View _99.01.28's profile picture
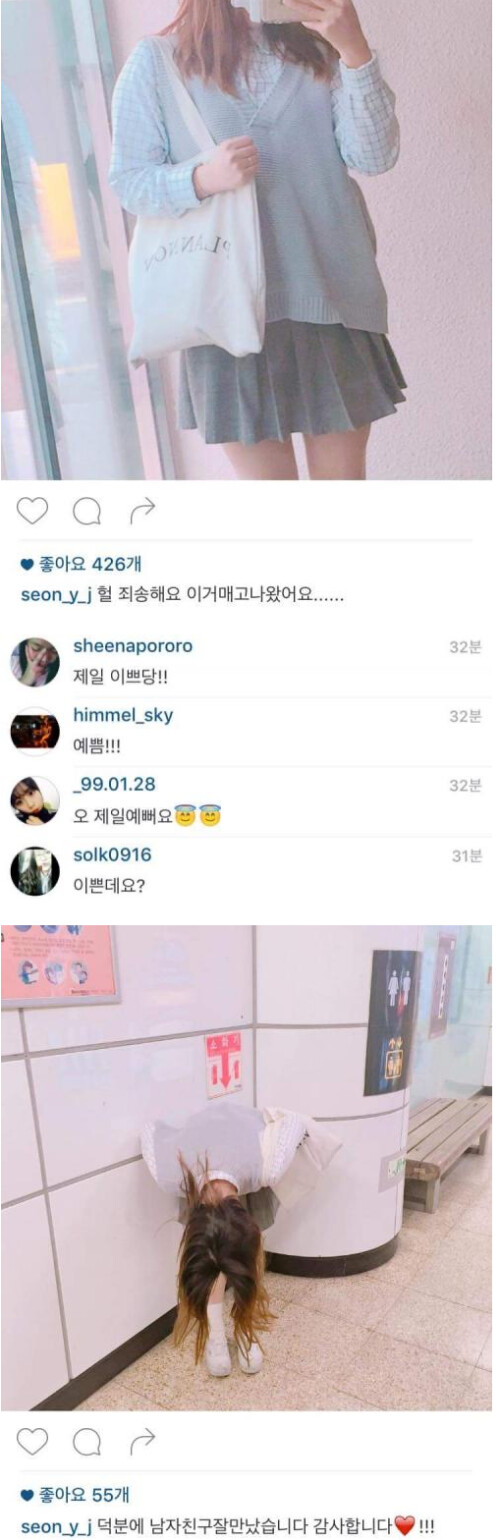Screen dimensions: 500x1540 point(35,800)
